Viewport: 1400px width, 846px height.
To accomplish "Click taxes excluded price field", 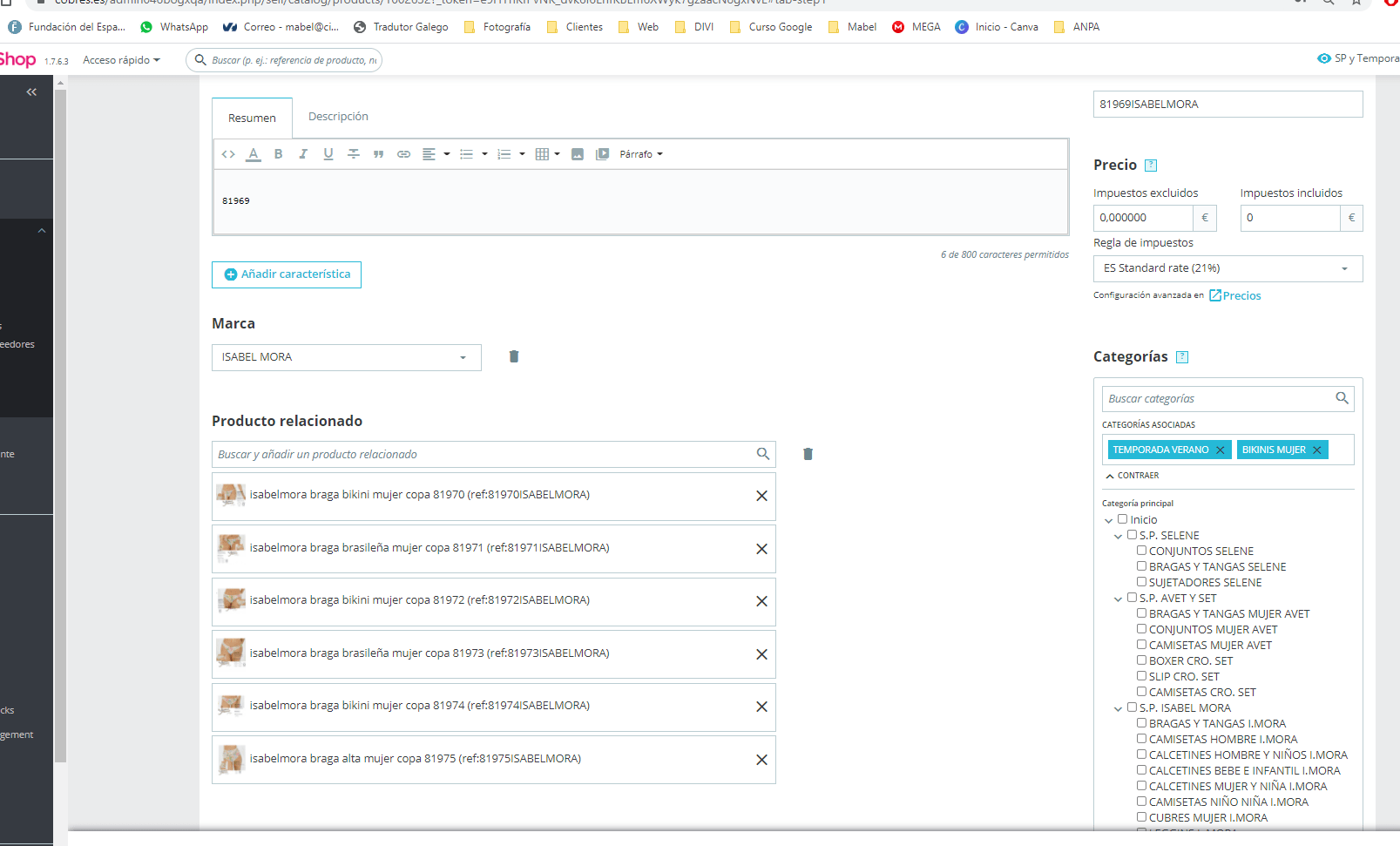I will (x=1143, y=218).
